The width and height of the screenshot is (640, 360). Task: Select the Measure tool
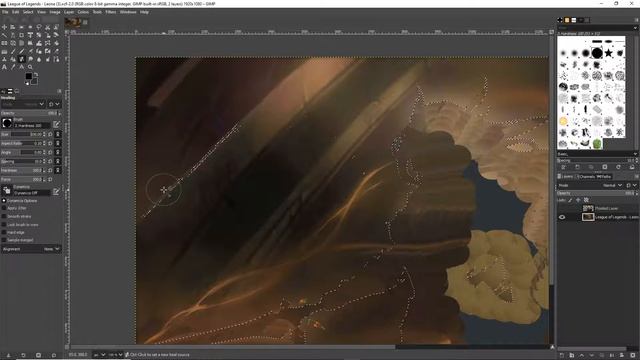click(21, 67)
